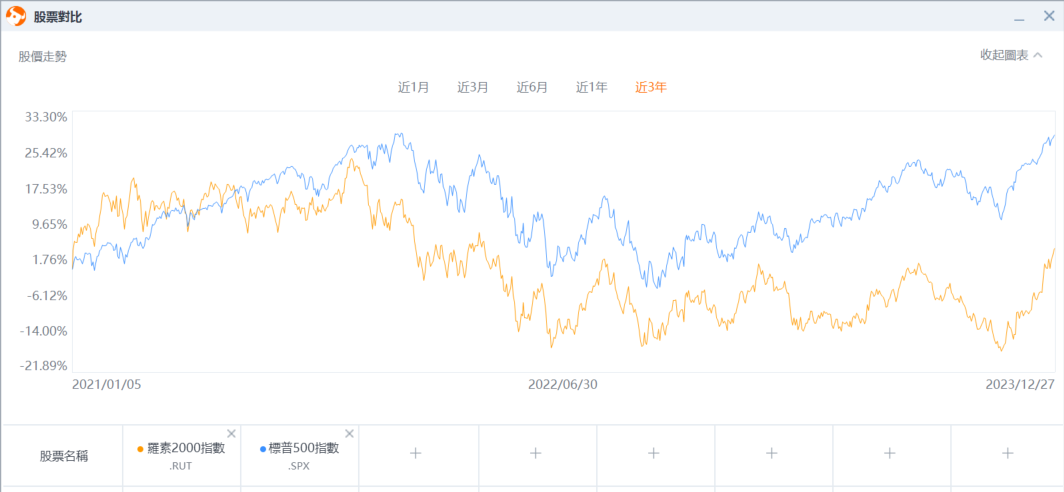Viewport: 1064px width, 492px height.
Task: Click the .SPX ticker symbol
Action: (299, 466)
